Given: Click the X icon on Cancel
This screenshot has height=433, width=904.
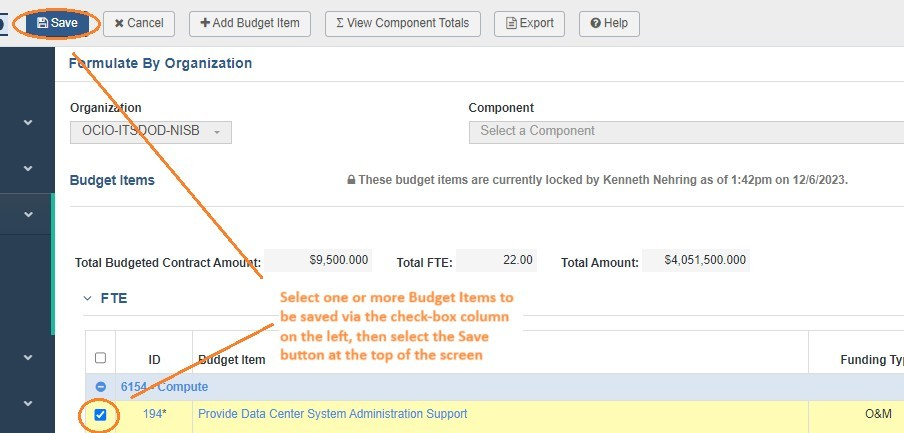Looking at the screenshot, I should coord(119,24).
